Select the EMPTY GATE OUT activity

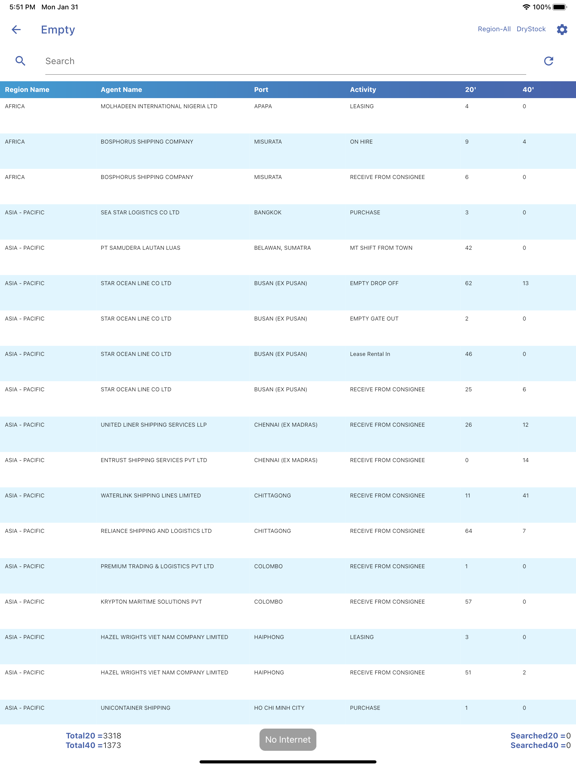click(374, 318)
